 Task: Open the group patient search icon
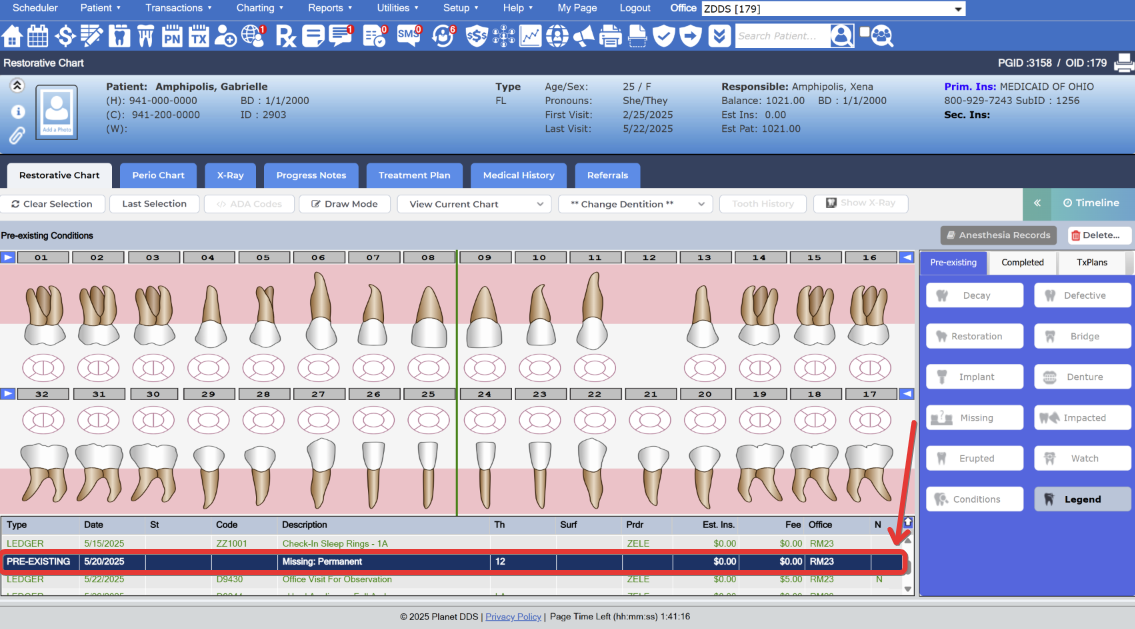coord(882,35)
